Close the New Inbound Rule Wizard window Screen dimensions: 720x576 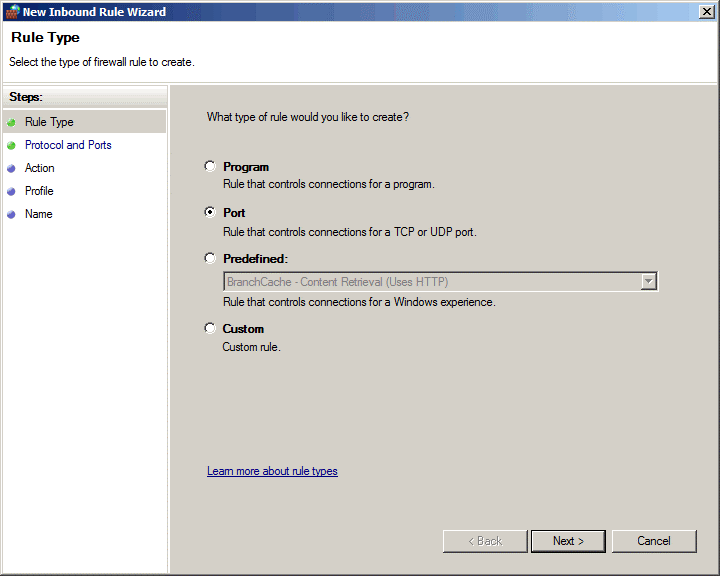706,11
